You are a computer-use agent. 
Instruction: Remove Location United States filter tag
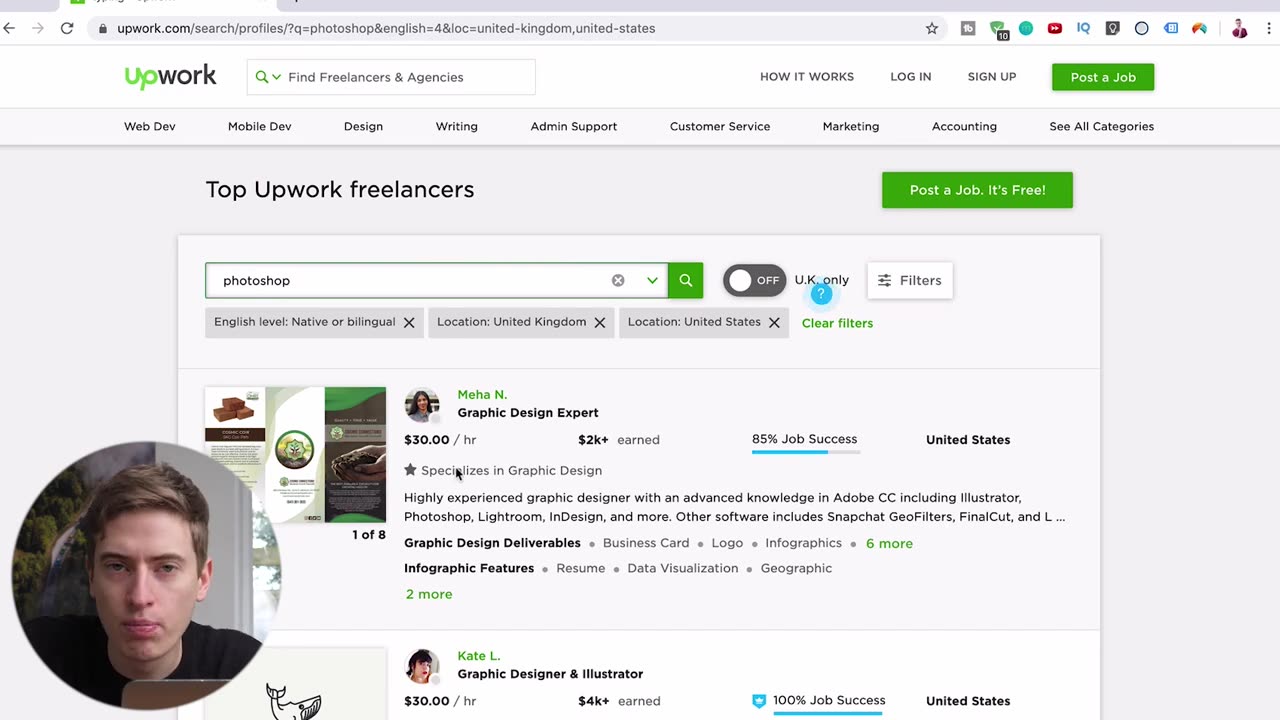coord(774,322)
